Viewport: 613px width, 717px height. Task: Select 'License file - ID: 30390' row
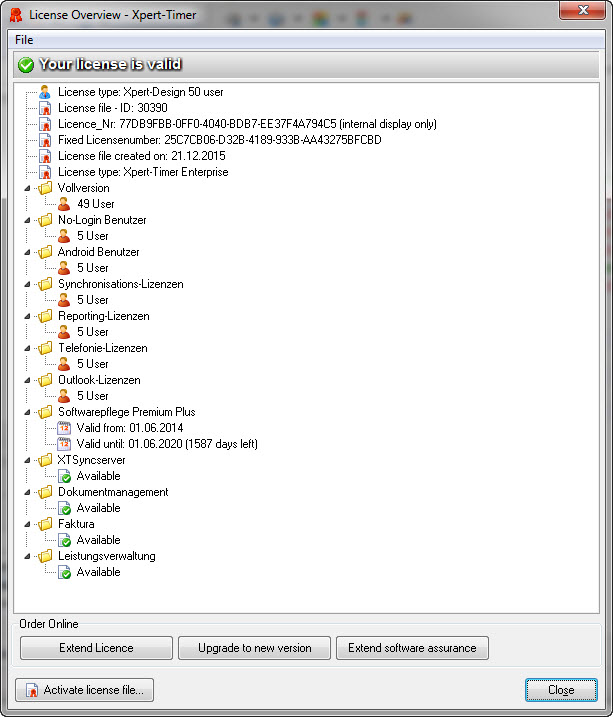pyautogui.click(x=113, y=108)
